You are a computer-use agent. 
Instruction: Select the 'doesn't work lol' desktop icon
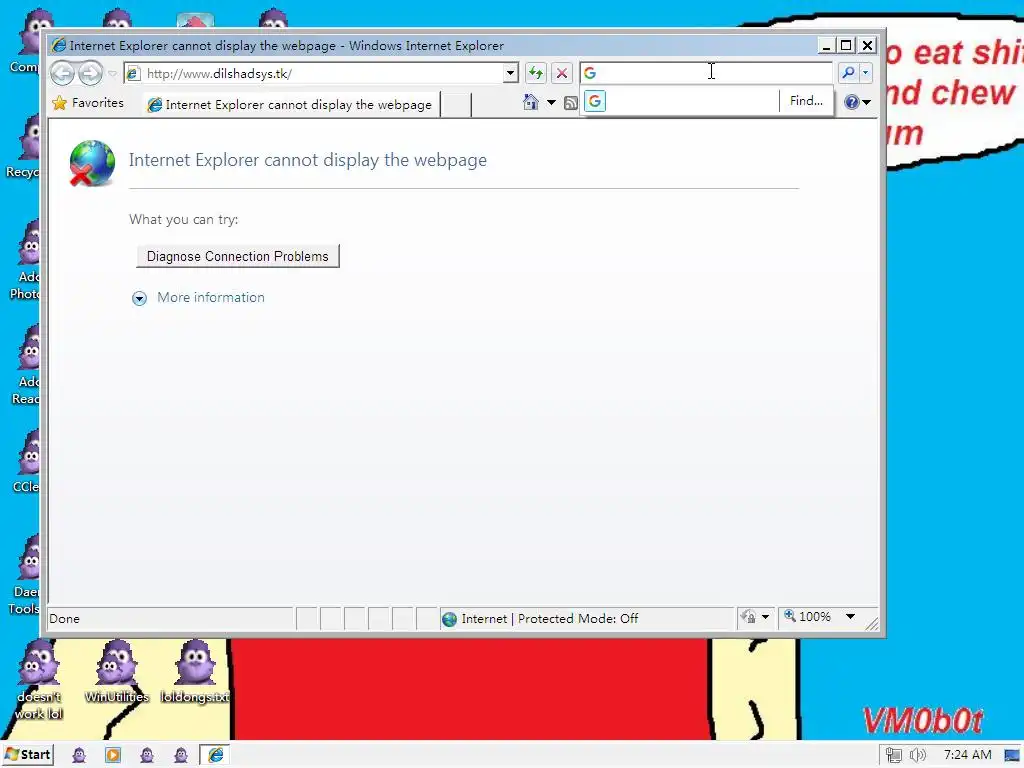click(39, 680)
